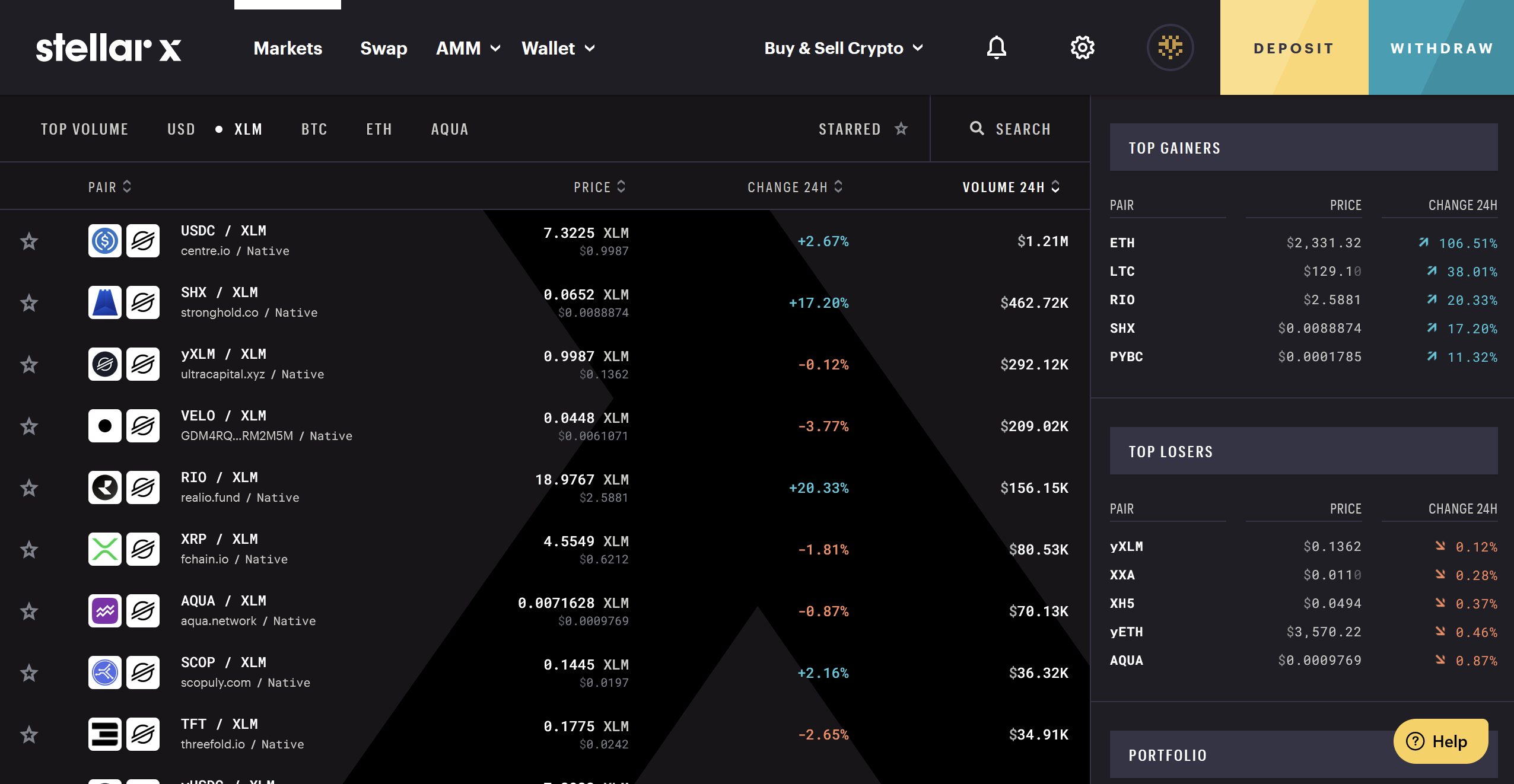Click the XRP token icon
Screen dimensions: 1514x784
[105, 549]
